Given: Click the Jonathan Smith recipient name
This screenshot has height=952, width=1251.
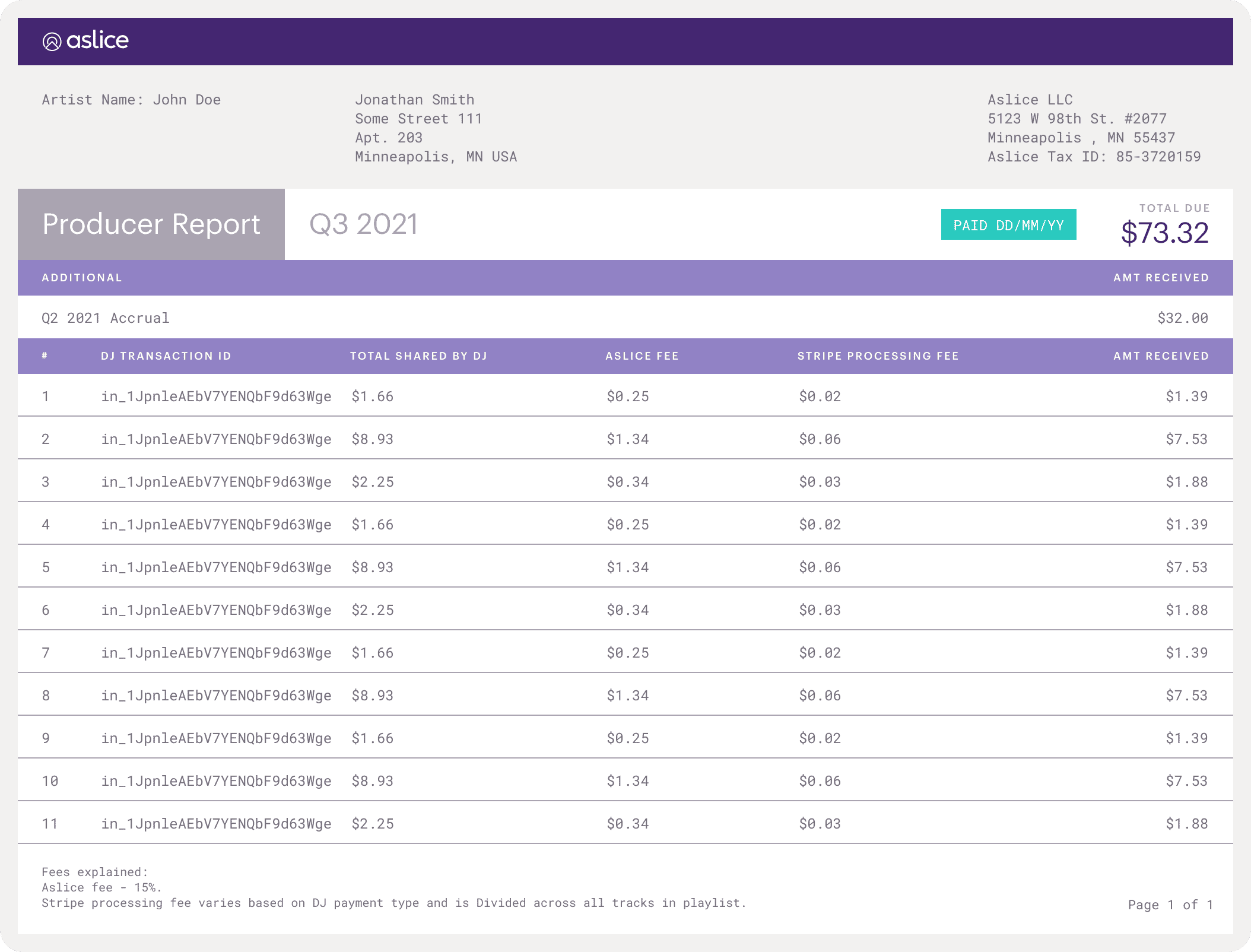Looking at the screenshot, I should pyautogui.click(x=414, y=100).
